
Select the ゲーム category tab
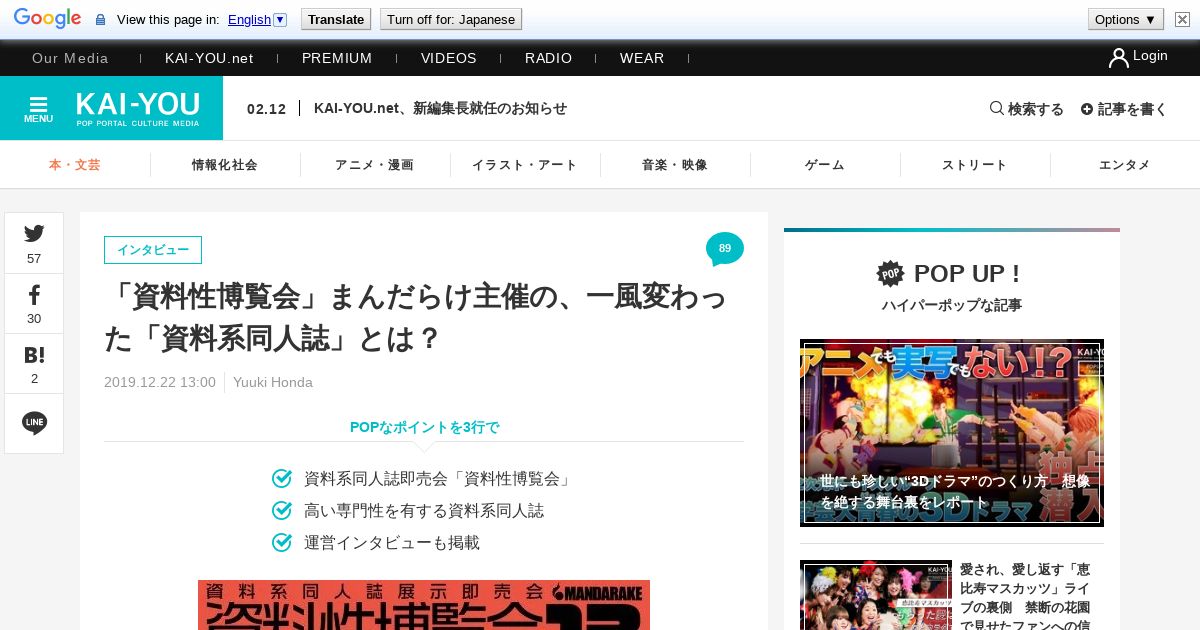point(825,165)
